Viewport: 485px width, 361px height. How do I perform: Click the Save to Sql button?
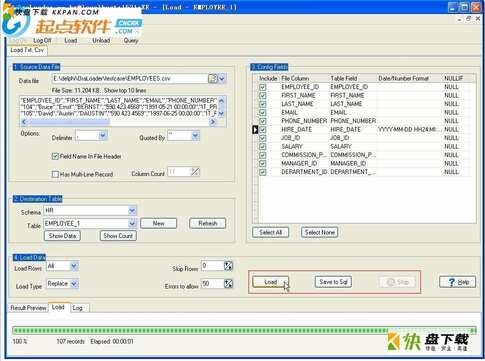click(x=333, y=282)
